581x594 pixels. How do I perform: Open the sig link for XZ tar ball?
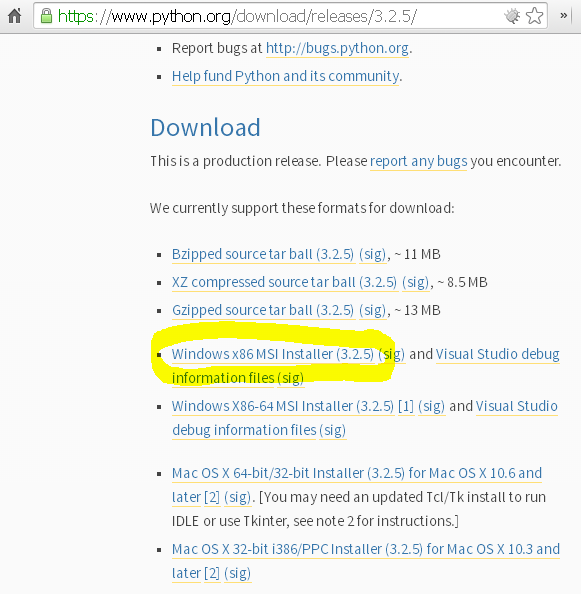[415, 283]
